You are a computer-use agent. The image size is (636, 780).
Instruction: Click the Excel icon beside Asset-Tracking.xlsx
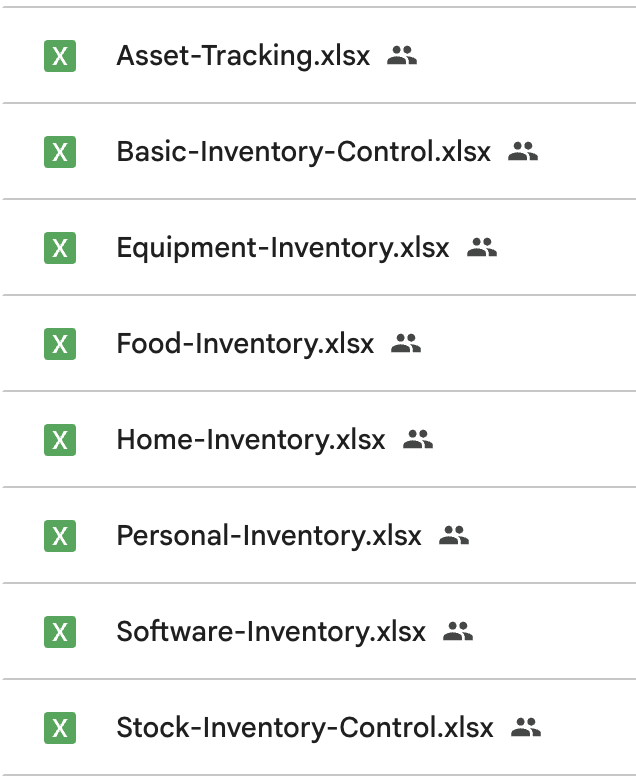pyautogui.click(x=60, y=56)
